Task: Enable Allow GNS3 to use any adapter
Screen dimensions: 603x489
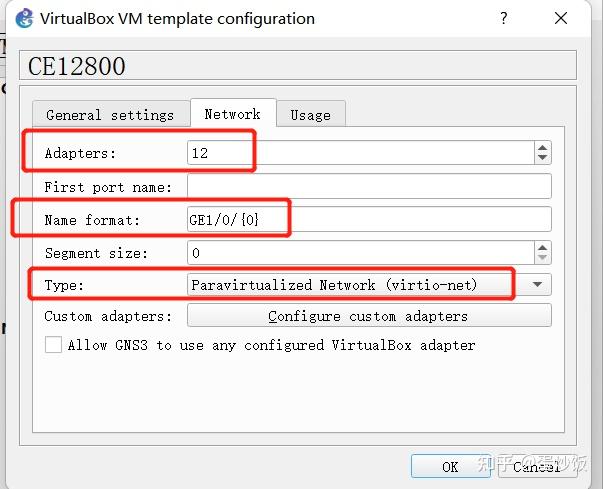Action: coord(53,345)
